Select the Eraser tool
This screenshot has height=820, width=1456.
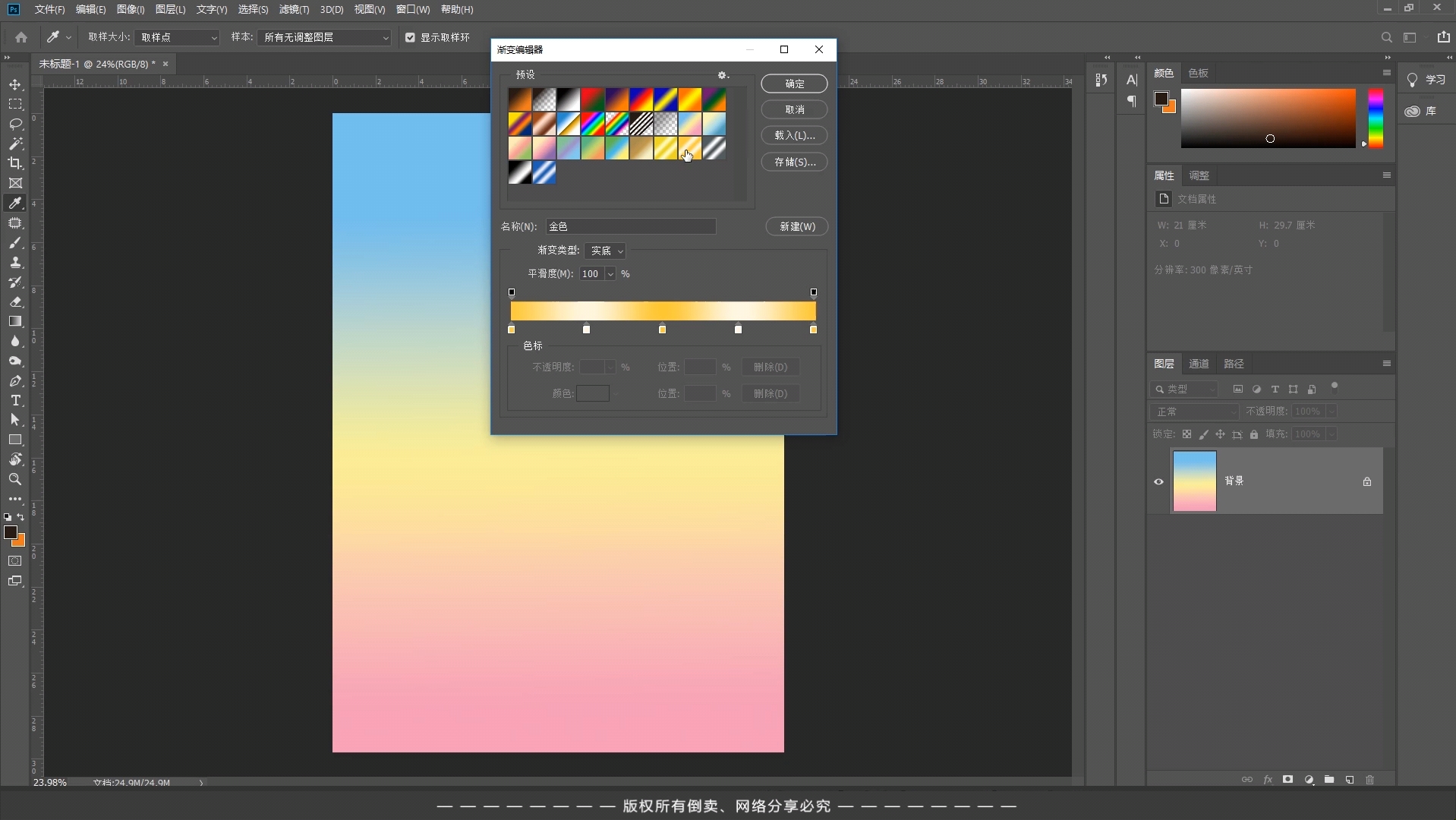click(x=15, y=302)
